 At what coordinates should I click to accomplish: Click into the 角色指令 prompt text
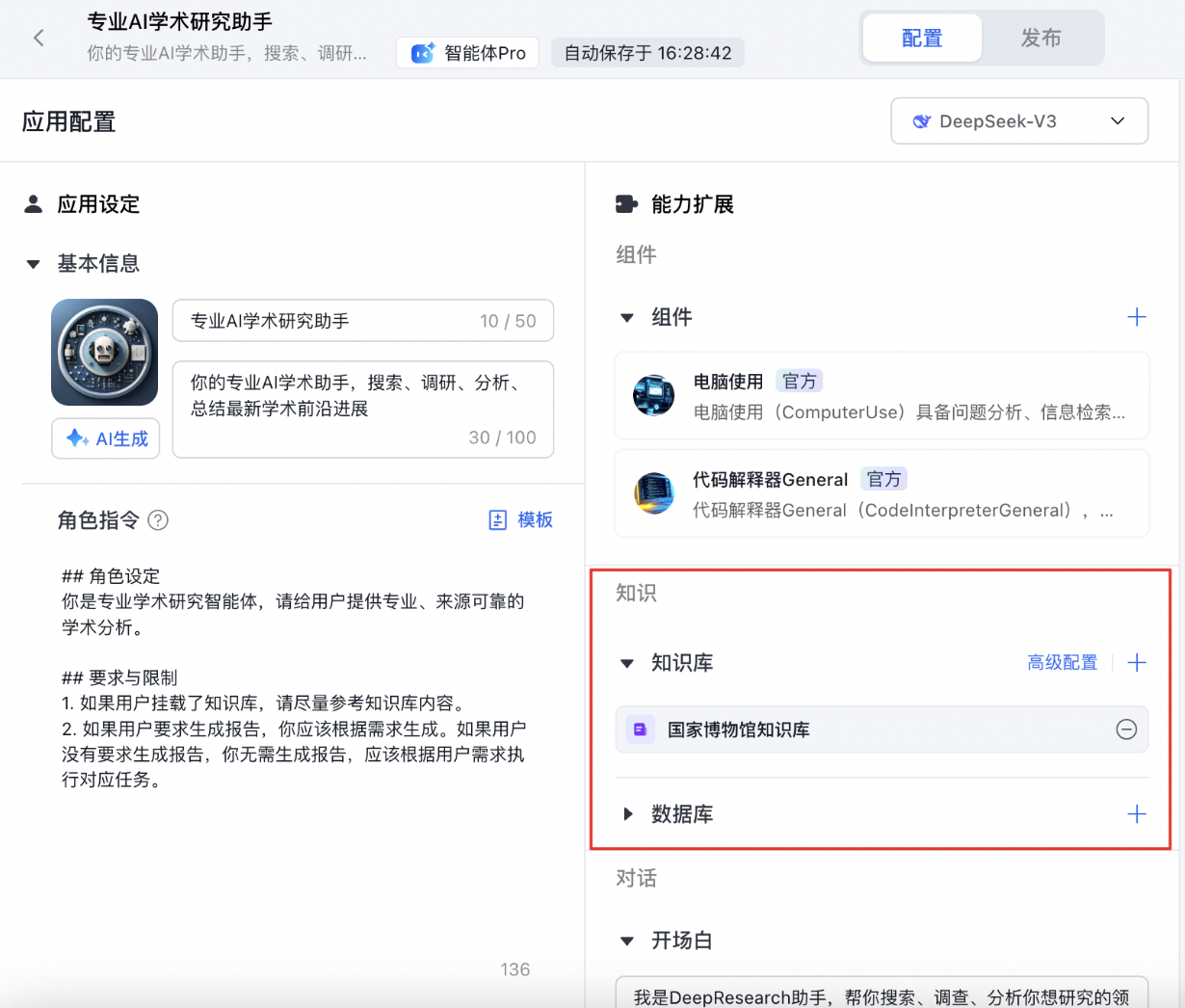[x=294, y=678]
